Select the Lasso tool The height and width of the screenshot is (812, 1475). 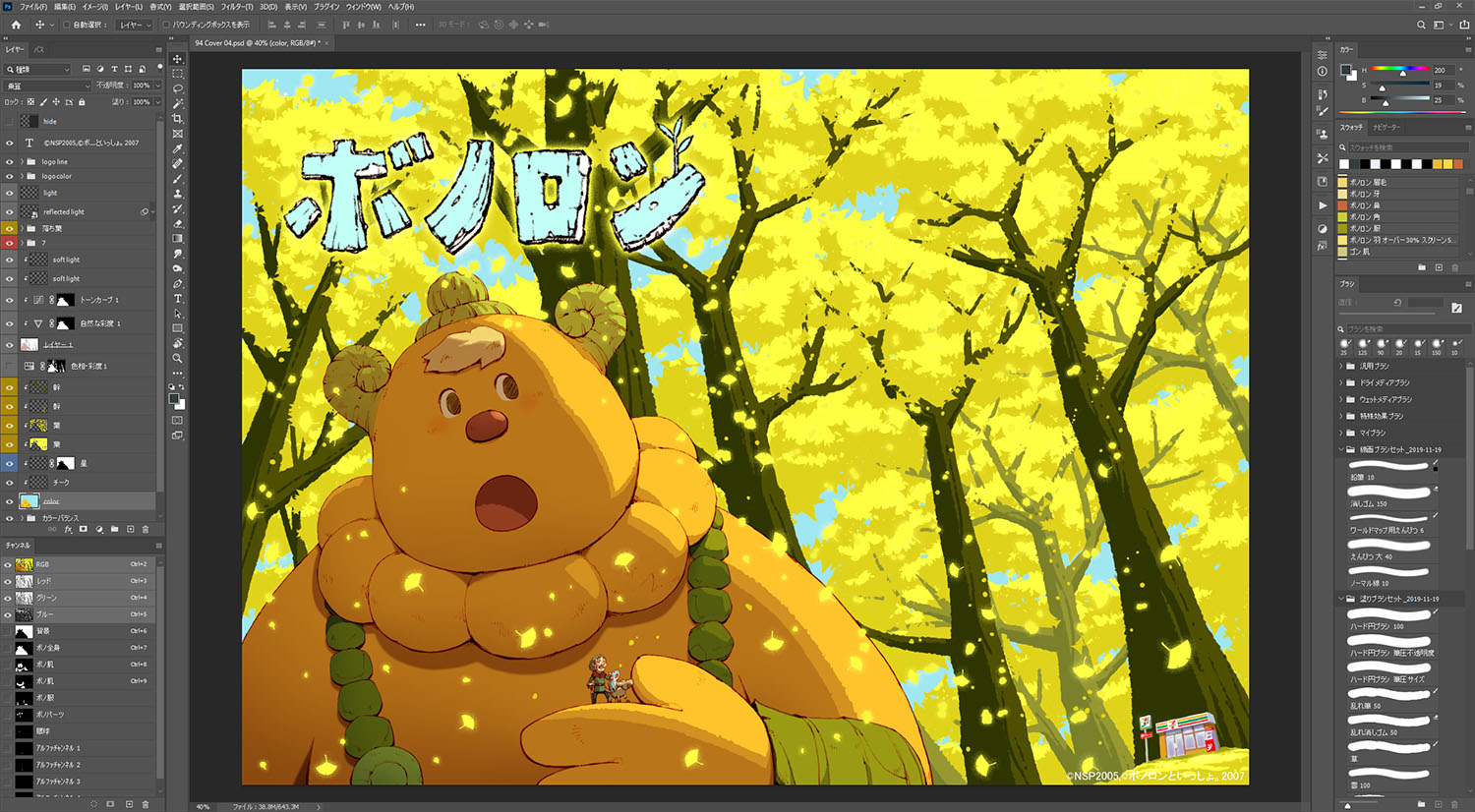(x=178, y=88)
